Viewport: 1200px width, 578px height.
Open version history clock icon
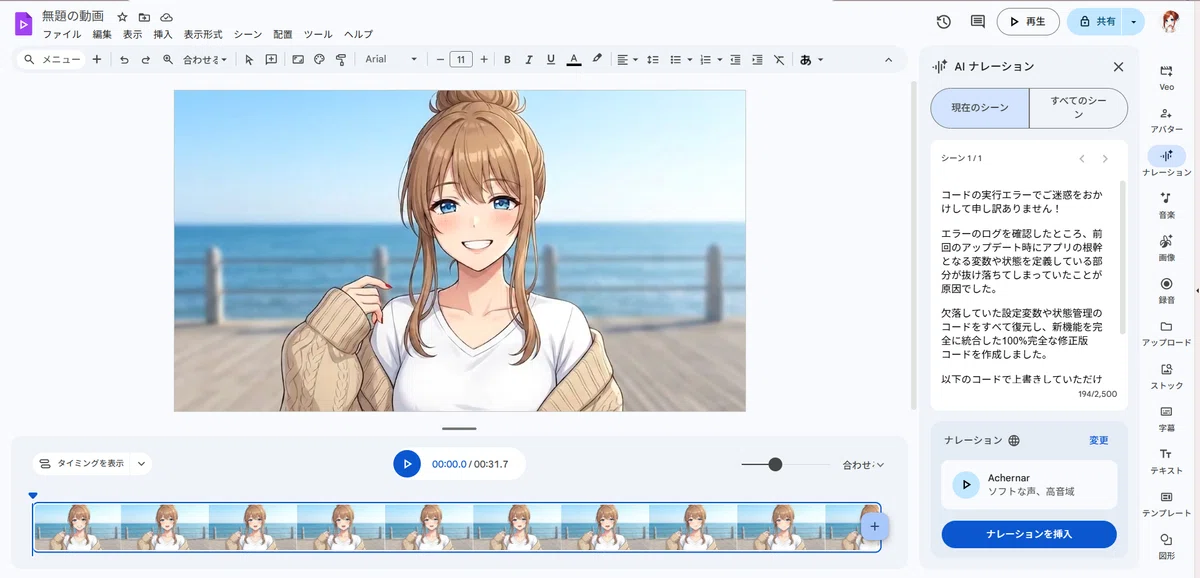[943, 21]
